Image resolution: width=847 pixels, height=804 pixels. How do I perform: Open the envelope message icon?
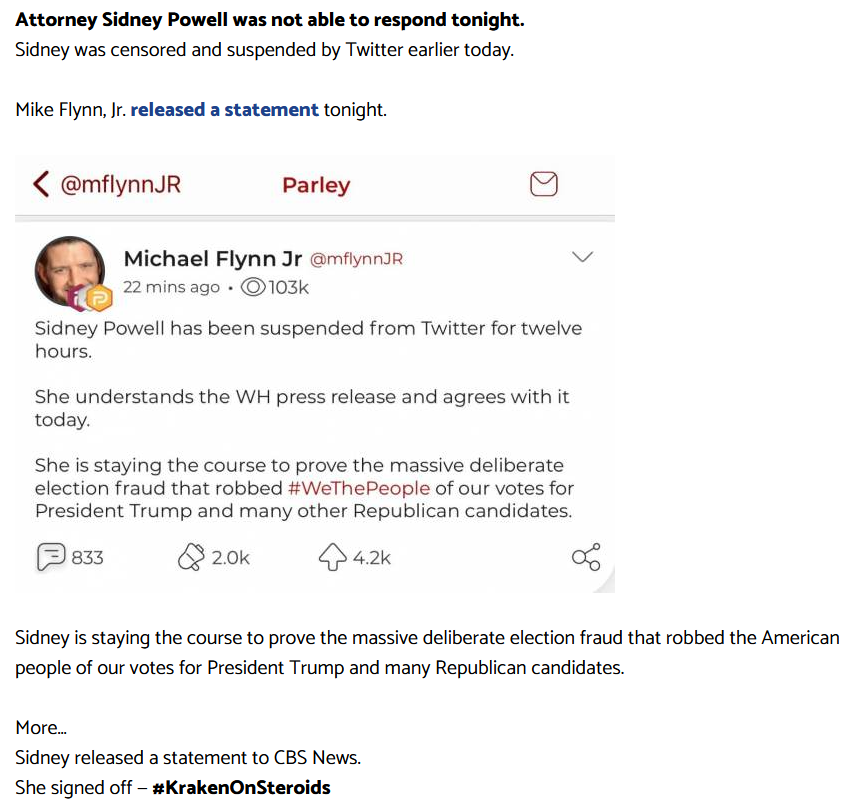[x=543, y=184]
